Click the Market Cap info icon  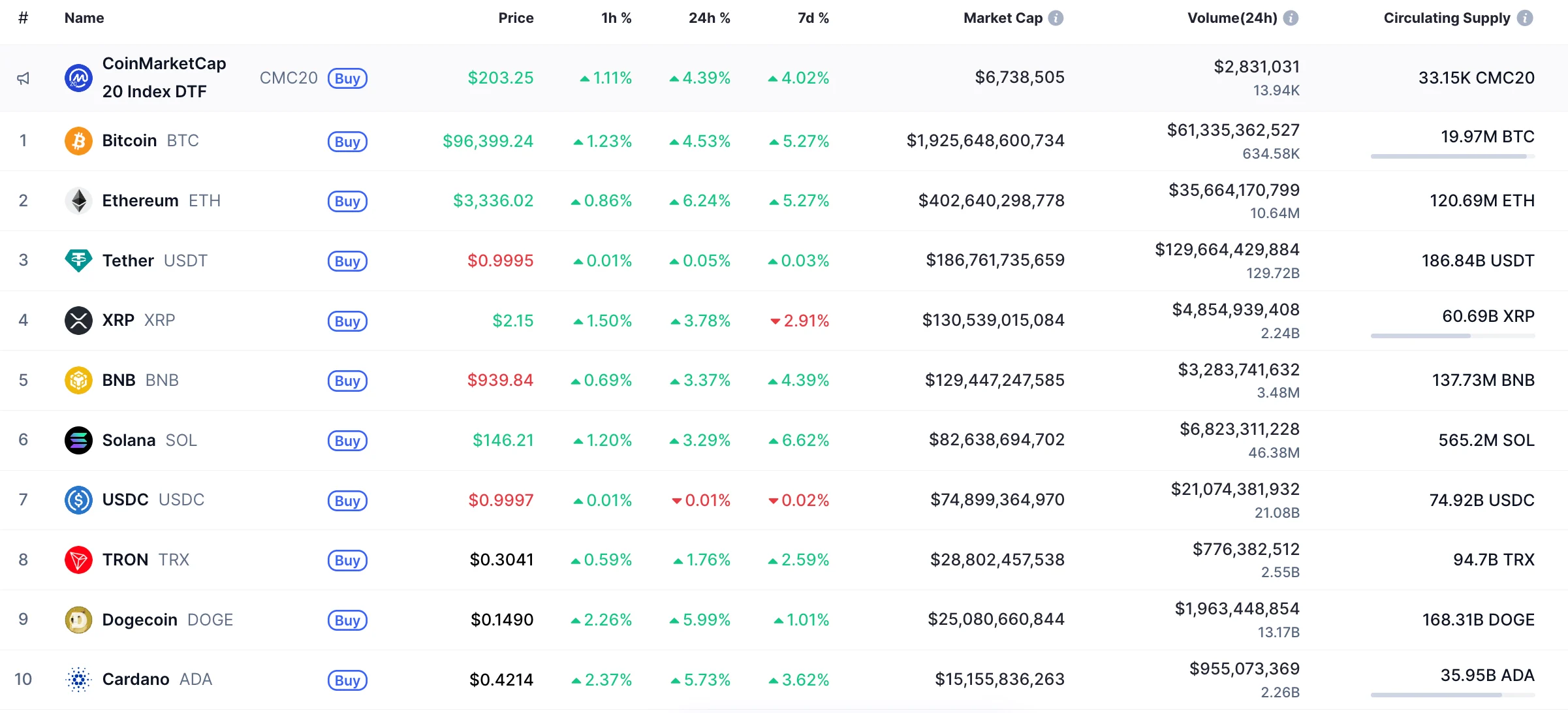(1056, 18)
